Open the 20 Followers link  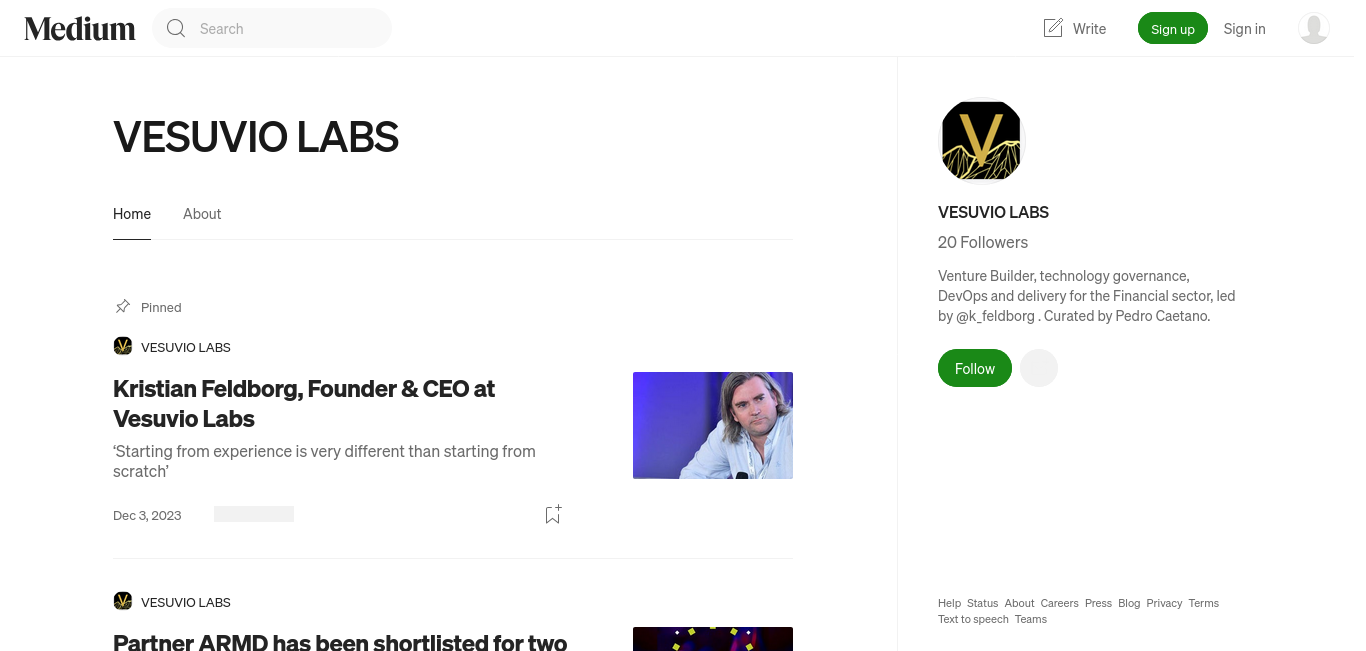pyautogui.click(x=983, y=242)
